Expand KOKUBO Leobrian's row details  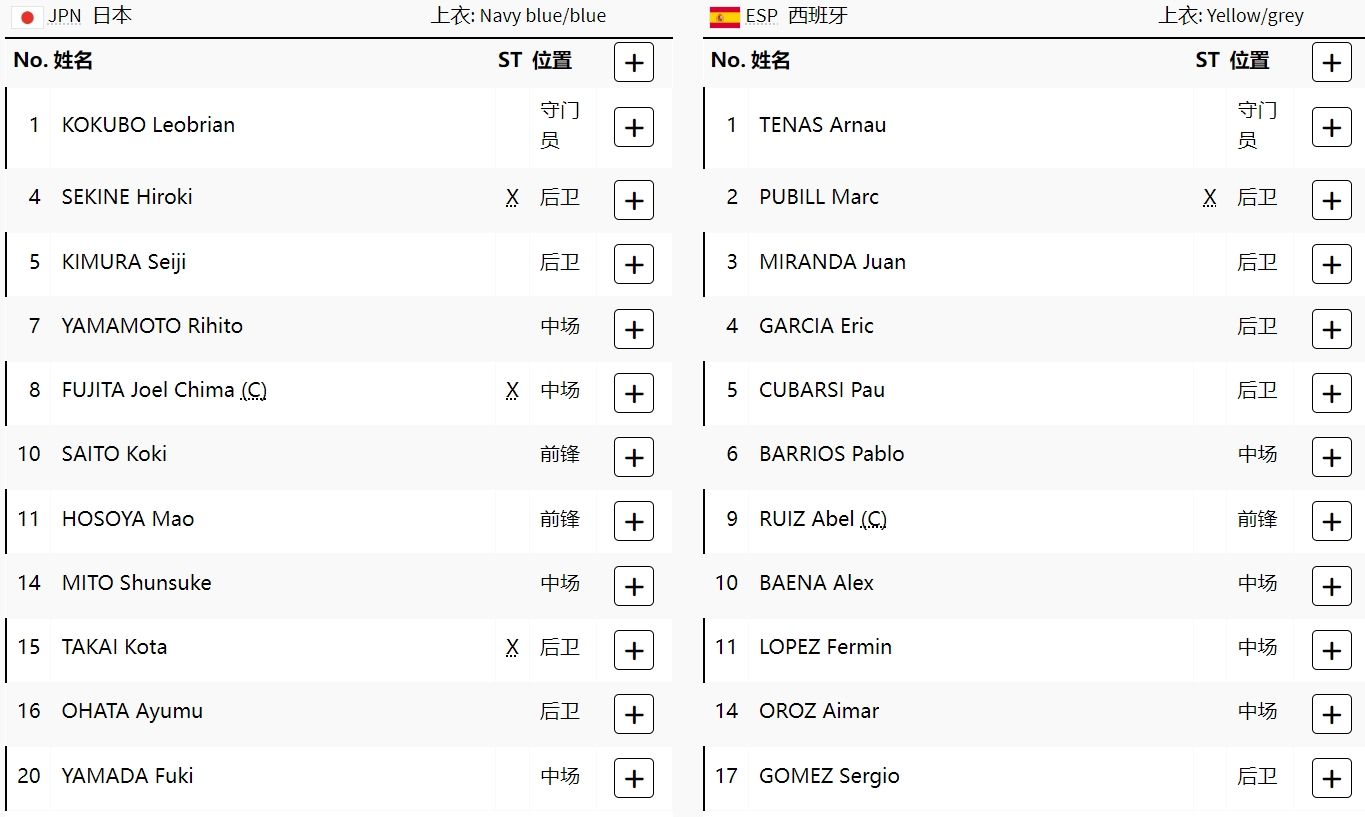tap(633, 128)
